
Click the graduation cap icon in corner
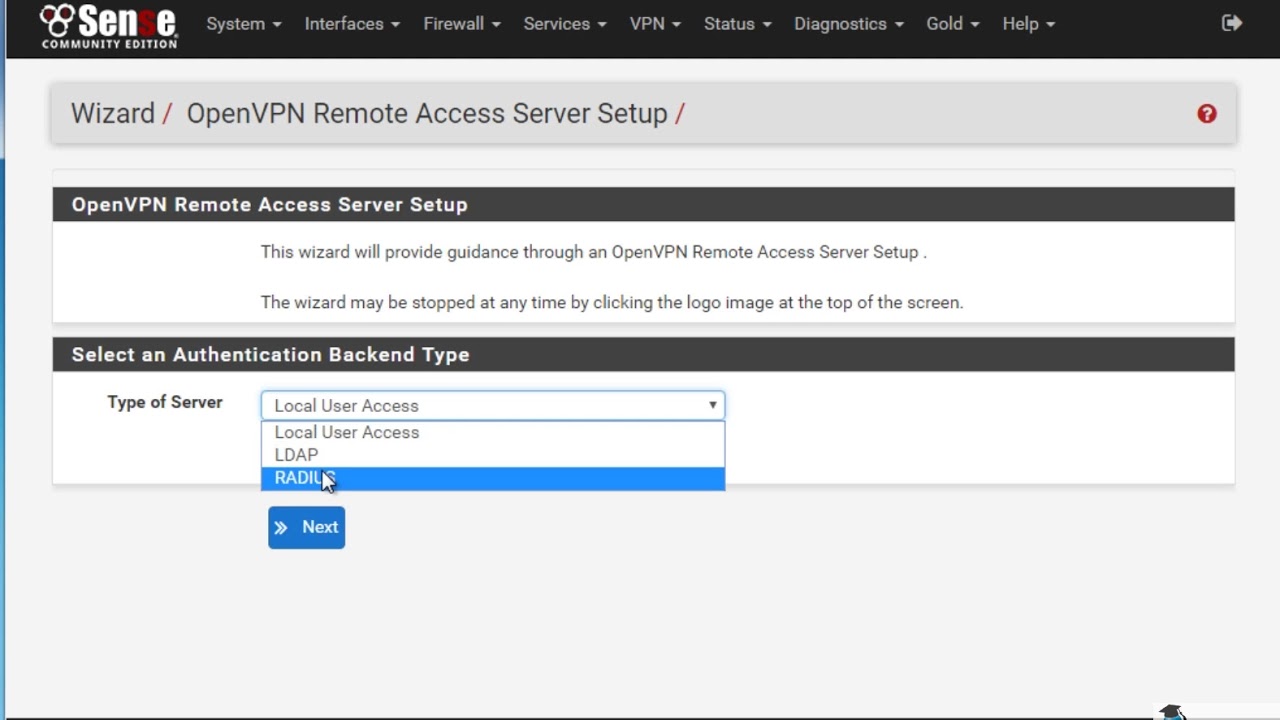coord(1171,712)
